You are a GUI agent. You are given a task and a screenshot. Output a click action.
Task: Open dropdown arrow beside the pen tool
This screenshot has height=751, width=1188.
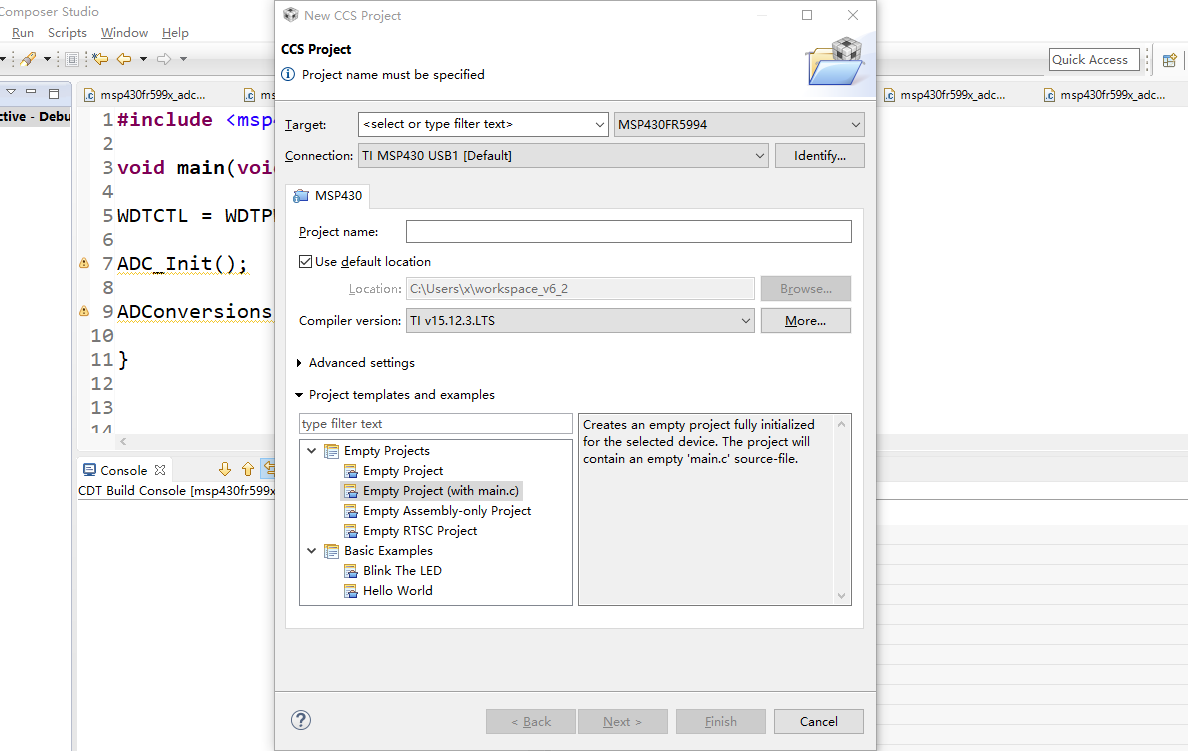click(47, 59)
